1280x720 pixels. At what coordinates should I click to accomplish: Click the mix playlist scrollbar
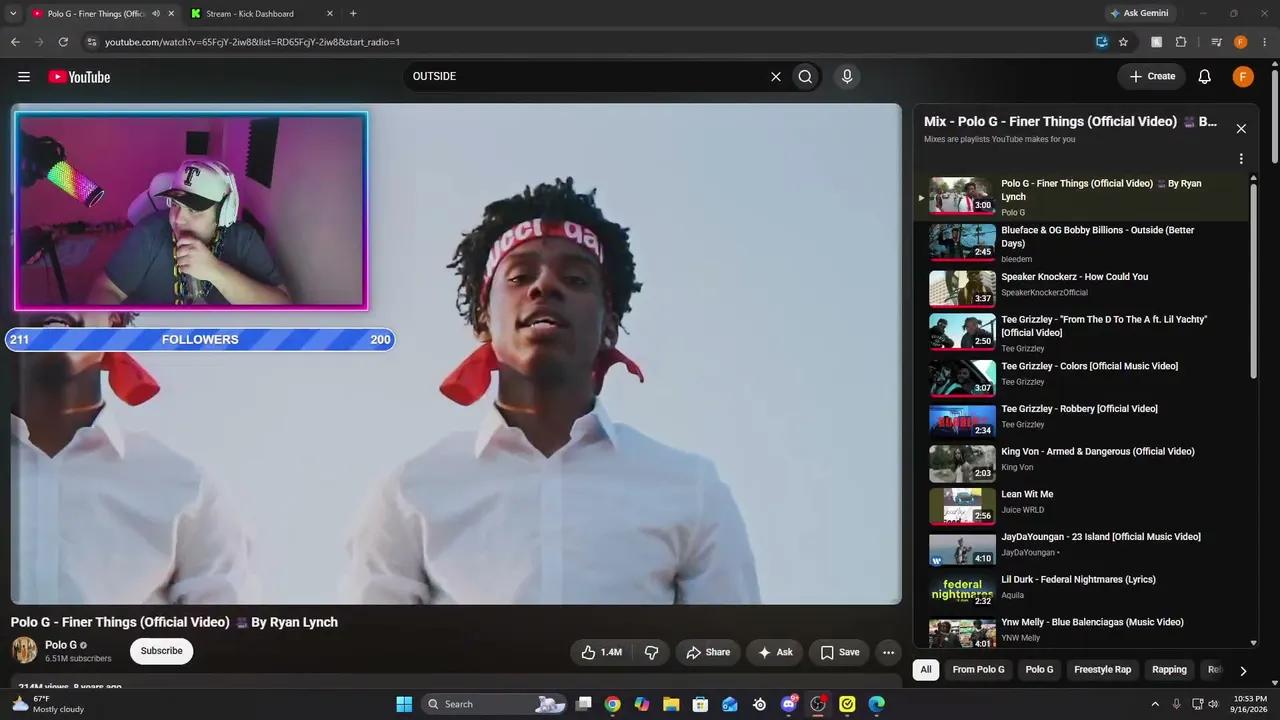click(1254, 279)
